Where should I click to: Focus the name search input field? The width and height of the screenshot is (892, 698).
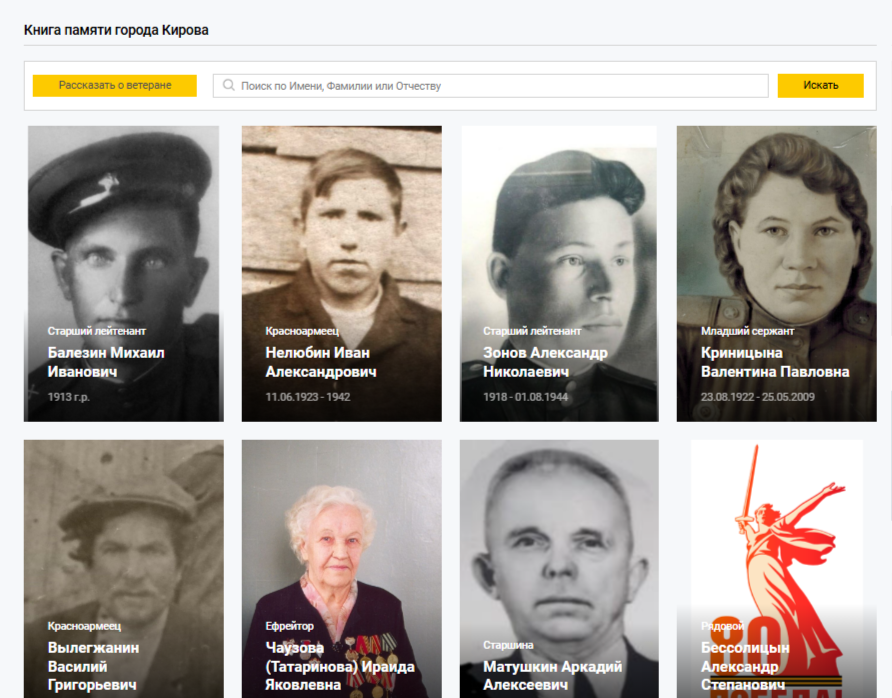coord(500,86)
